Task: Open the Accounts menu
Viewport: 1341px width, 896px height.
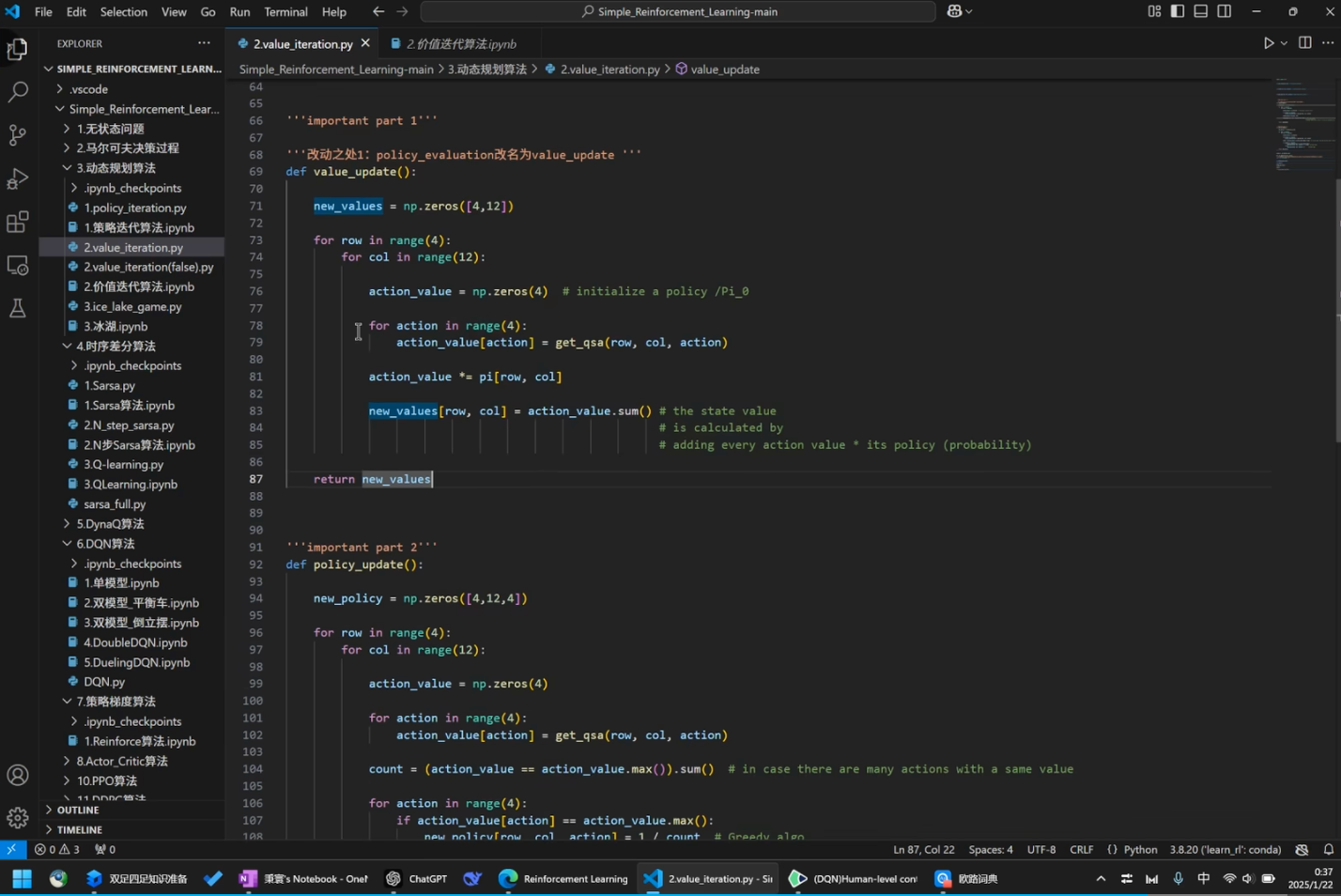Action: (x=18, y=775)
